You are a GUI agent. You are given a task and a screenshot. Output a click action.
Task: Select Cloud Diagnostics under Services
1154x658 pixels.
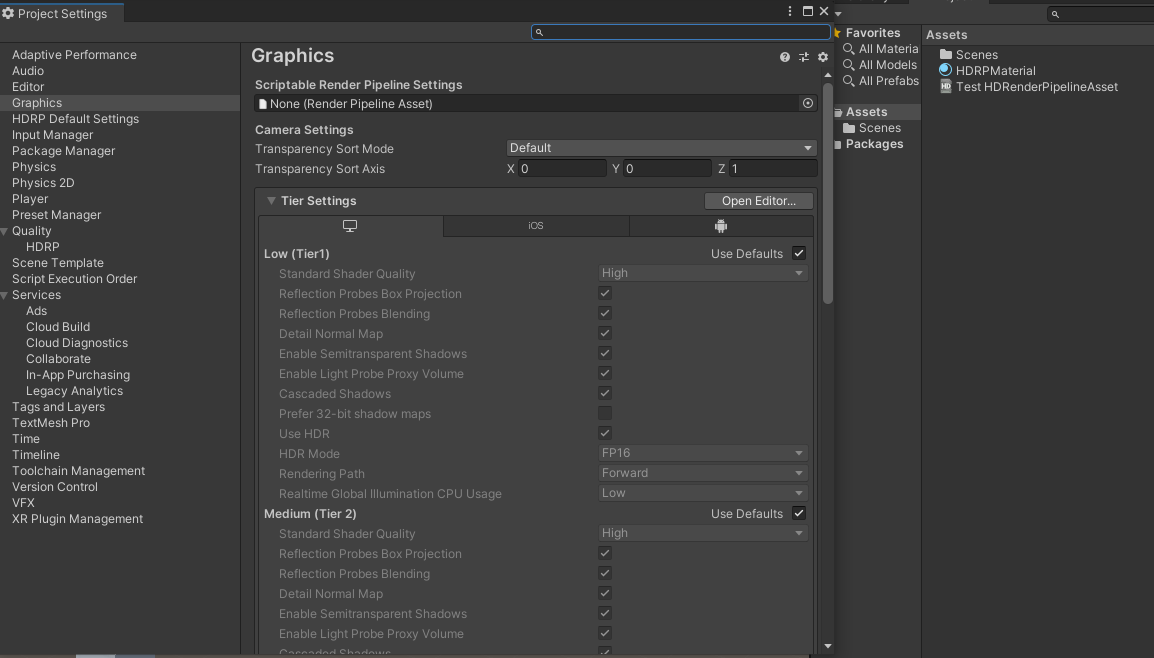click(x=77, y=343)
